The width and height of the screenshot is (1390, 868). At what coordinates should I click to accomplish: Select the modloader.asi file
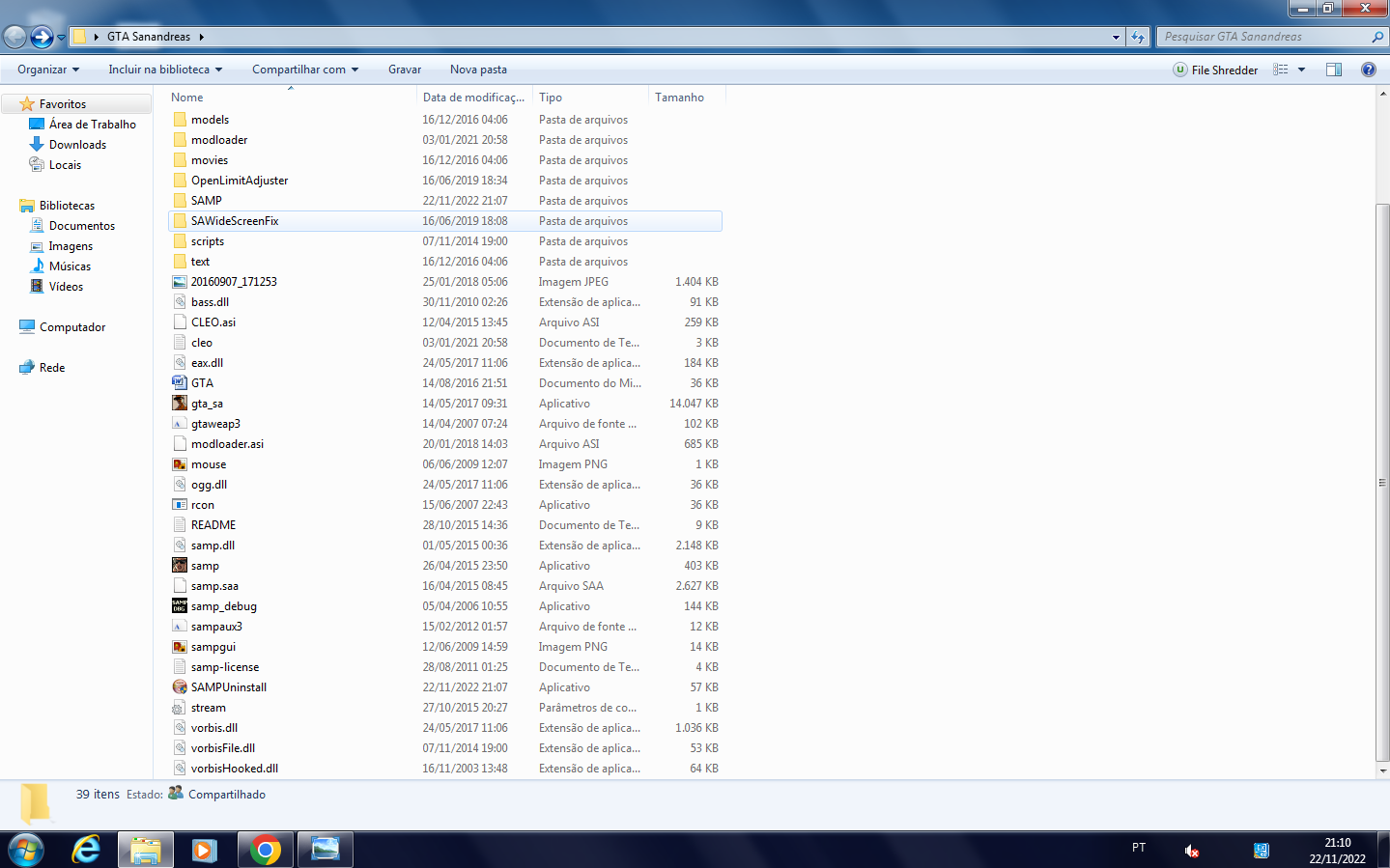tap(227, 444)
